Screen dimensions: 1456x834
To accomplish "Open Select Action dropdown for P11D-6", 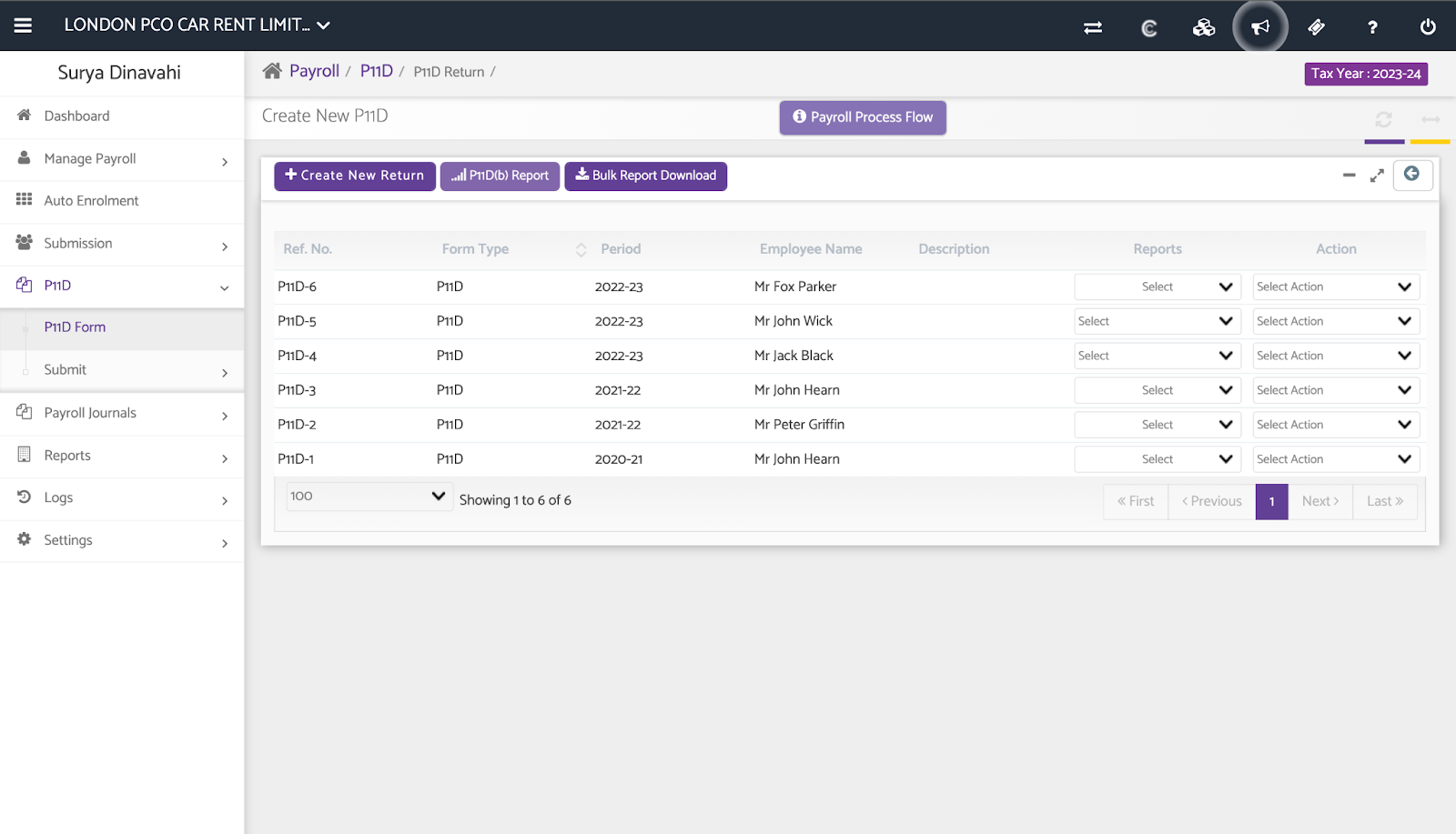I will click(1336, 286).
